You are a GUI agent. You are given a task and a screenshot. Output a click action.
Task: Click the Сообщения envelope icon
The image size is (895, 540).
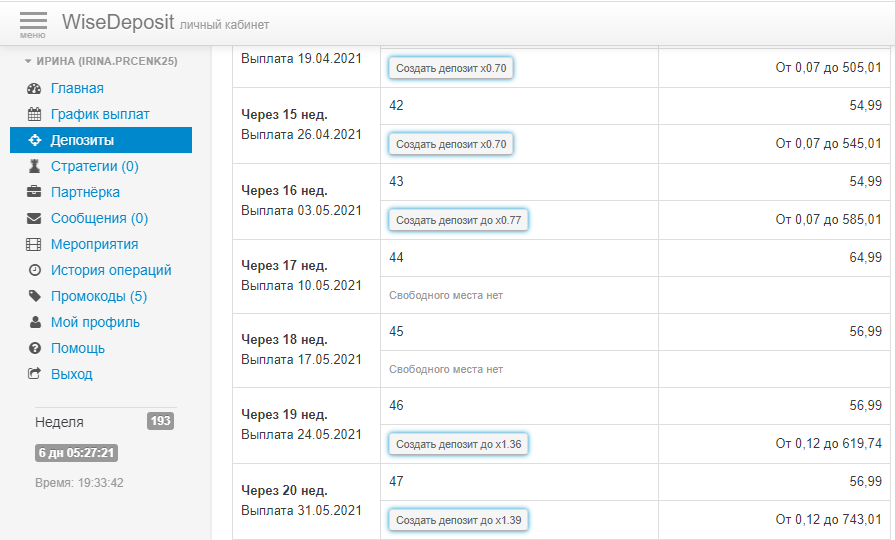tap(34, 219)
